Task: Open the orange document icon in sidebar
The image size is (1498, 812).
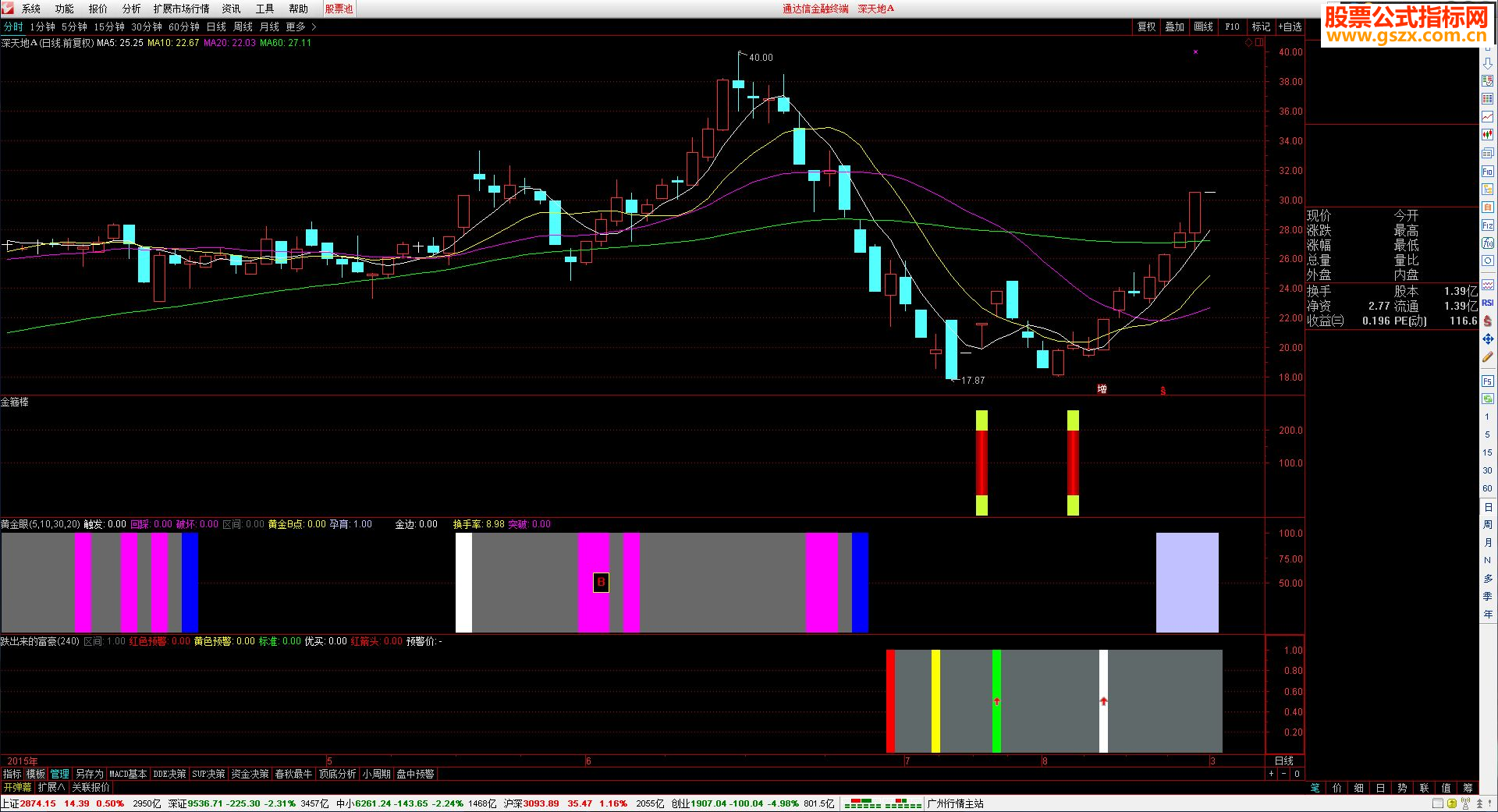Action: pyautogui.click(x=1488, y=207)
